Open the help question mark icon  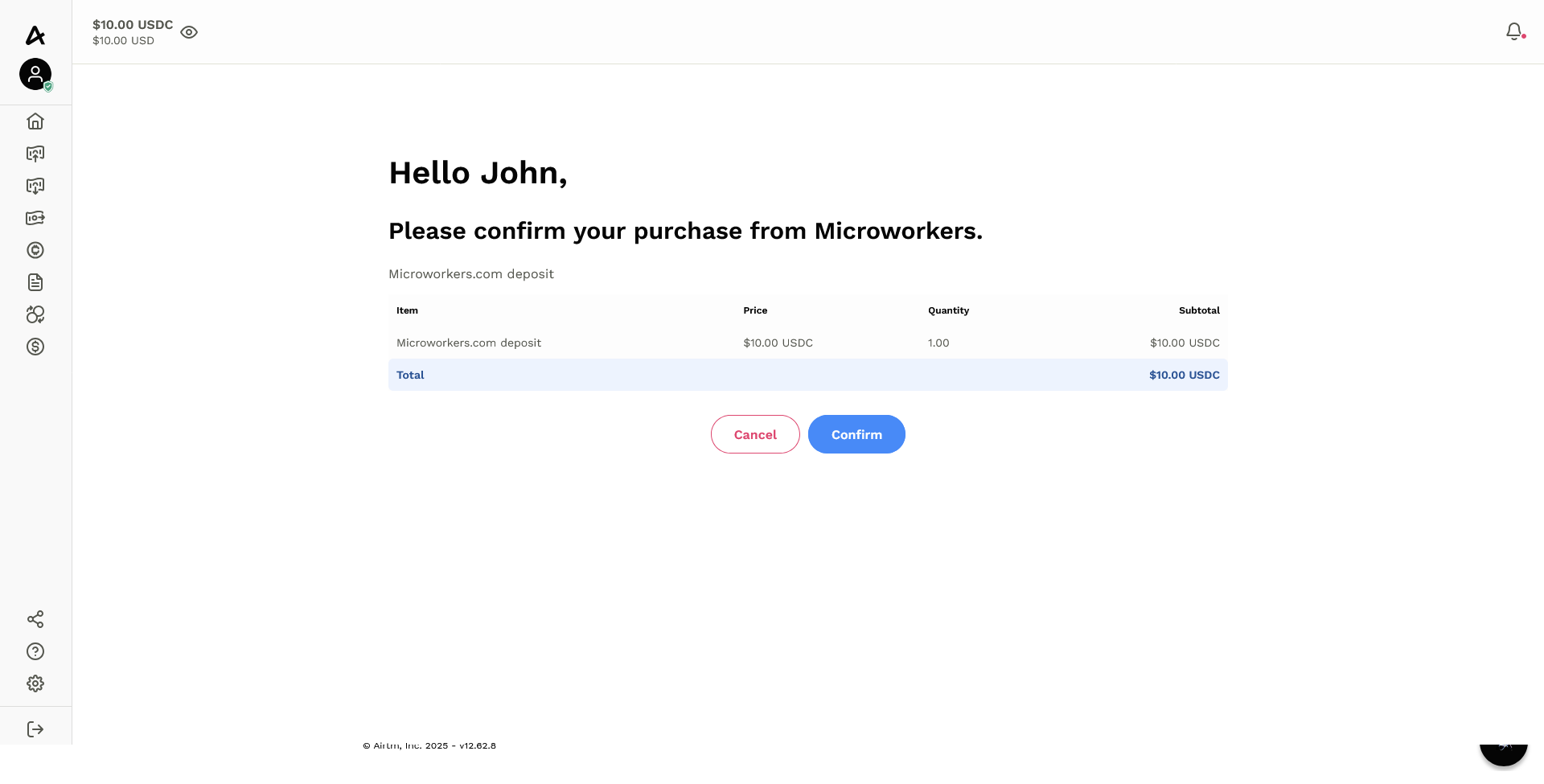pyautogui.click(x=35, y=651)
